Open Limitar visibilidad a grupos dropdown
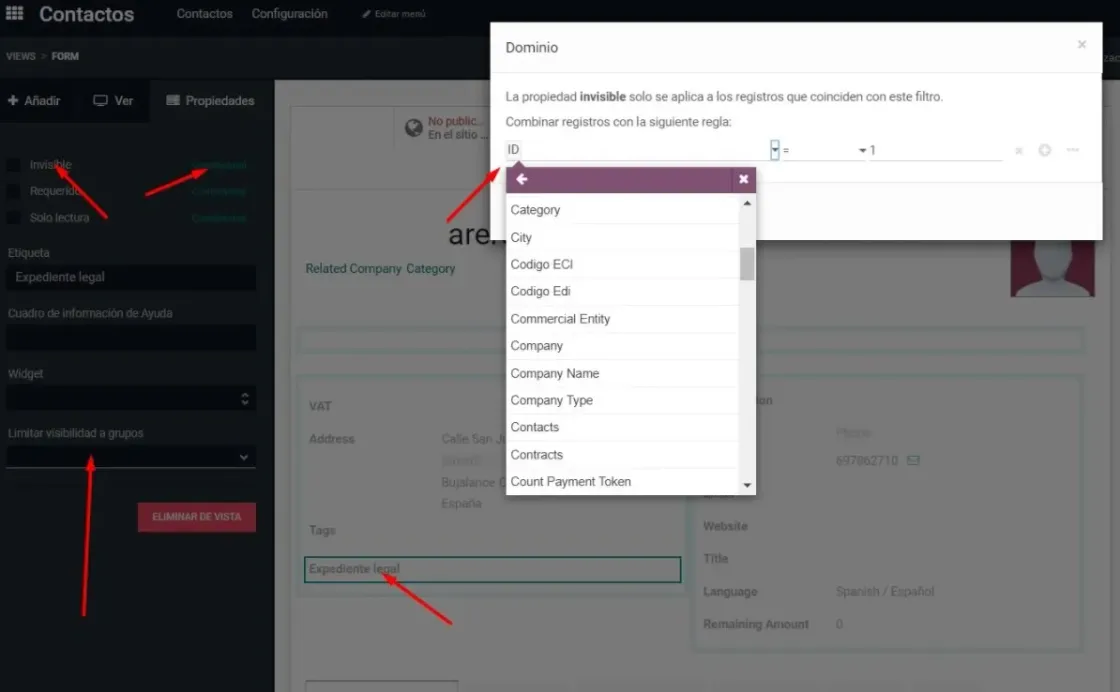The image size is (1120, 692). pos(131,457)
